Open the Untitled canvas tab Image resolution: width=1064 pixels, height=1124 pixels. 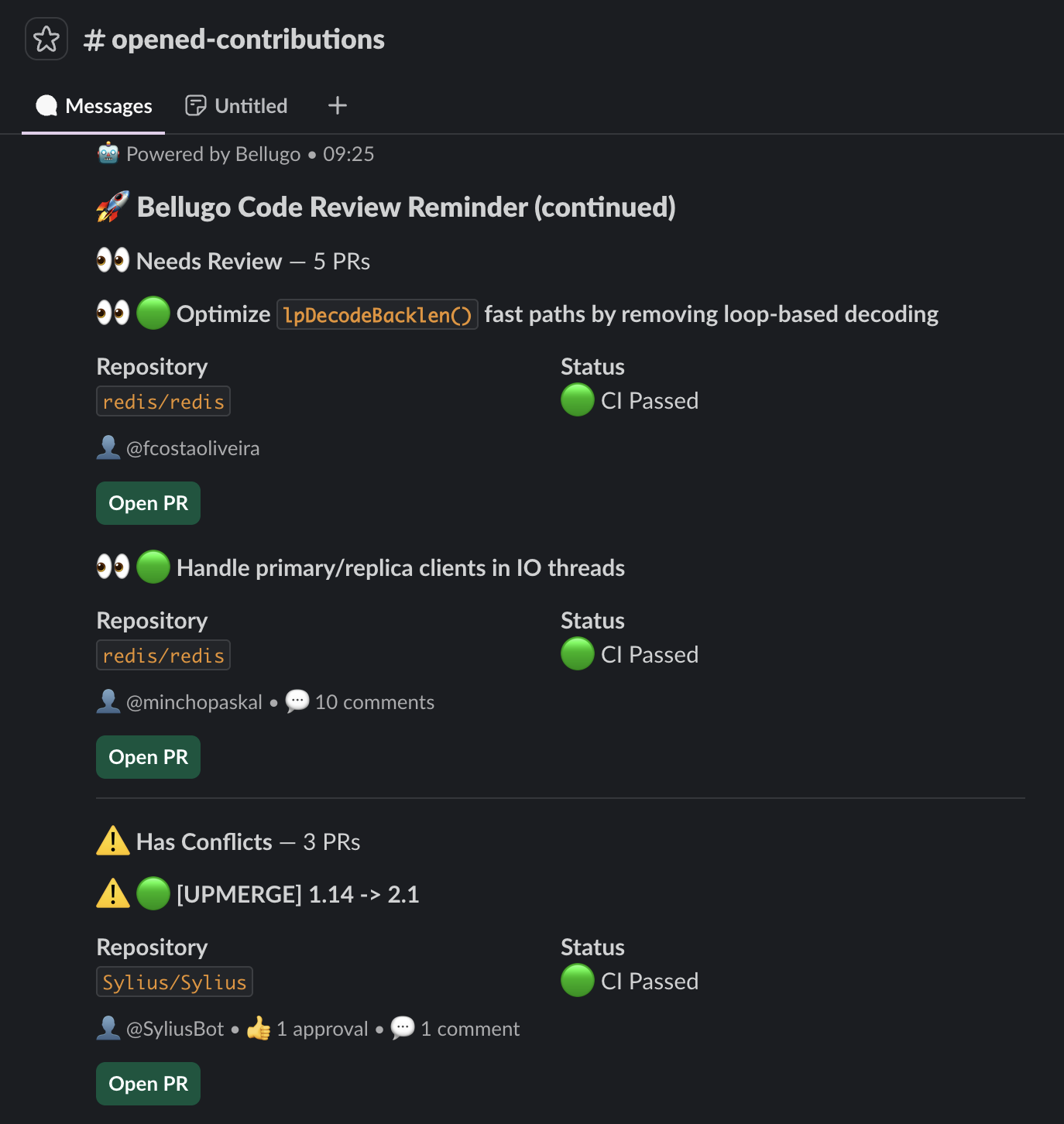[236, 106]
